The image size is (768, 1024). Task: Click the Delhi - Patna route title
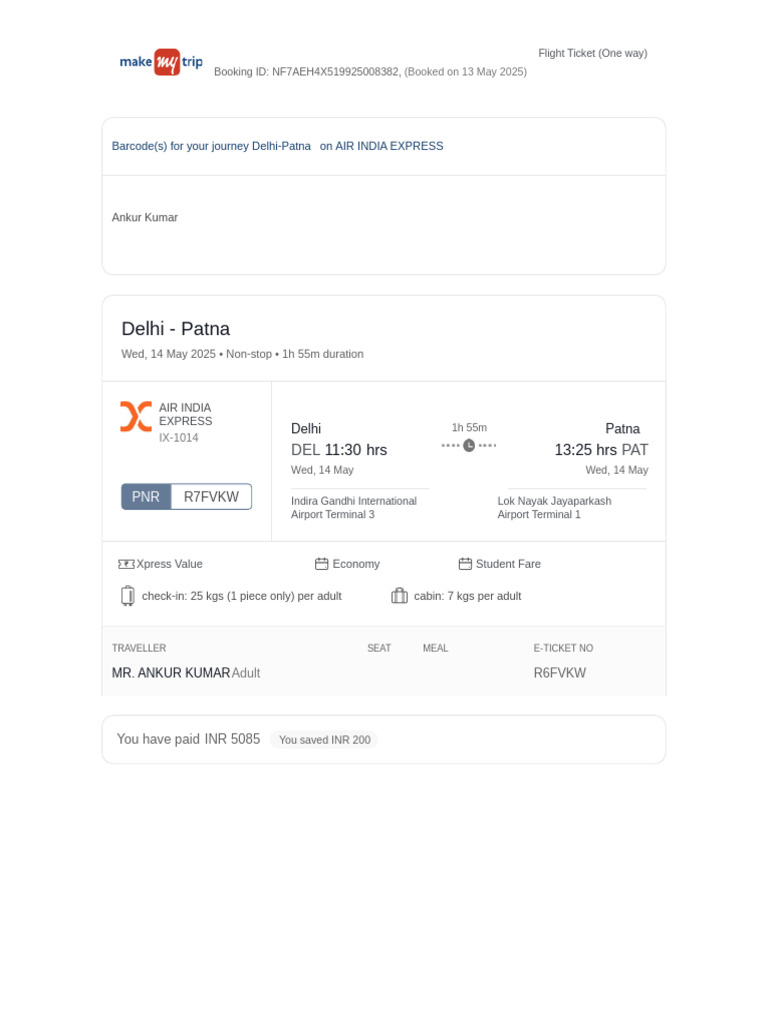click(x=176, y=328)
